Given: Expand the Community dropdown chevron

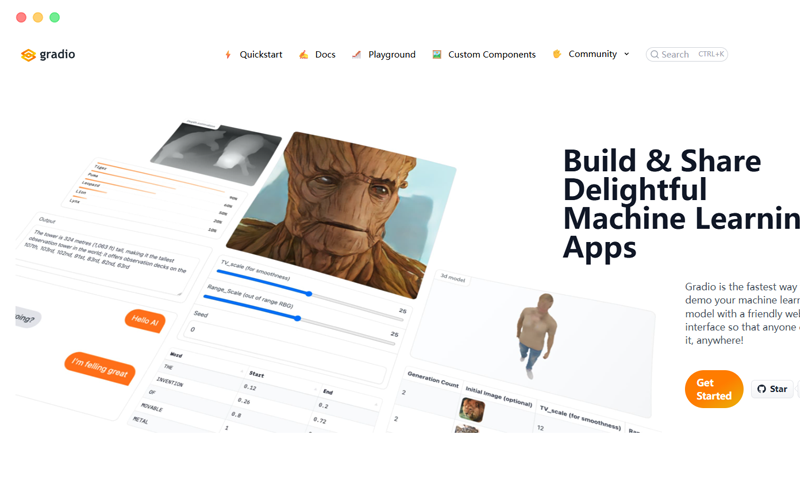Looking at the screenshot, I should click(627, 54).
